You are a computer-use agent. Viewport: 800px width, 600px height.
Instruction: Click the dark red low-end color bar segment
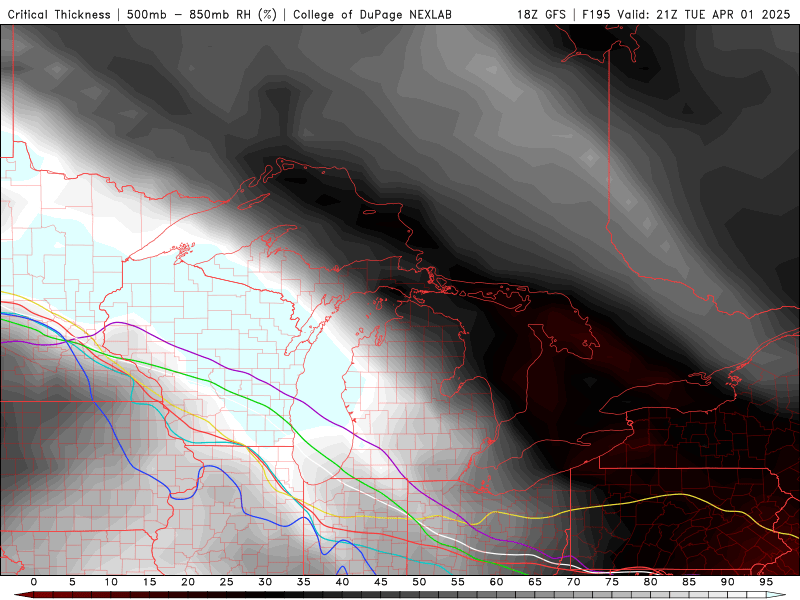(26, 595)
